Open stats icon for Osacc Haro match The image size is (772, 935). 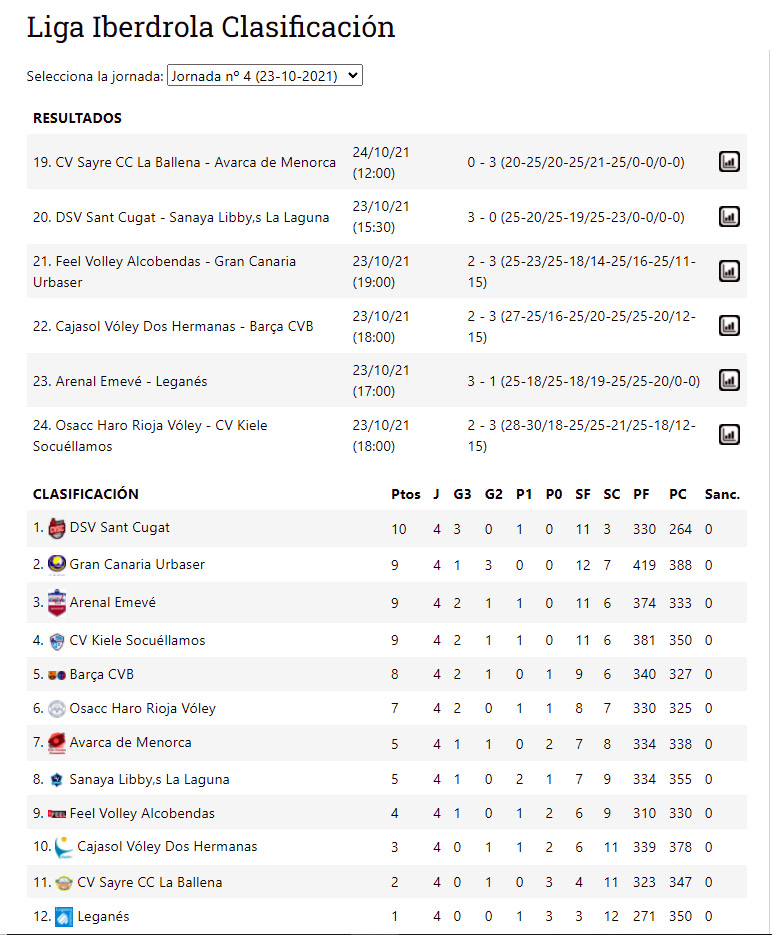pyautogui.click(x=729, y=435)
